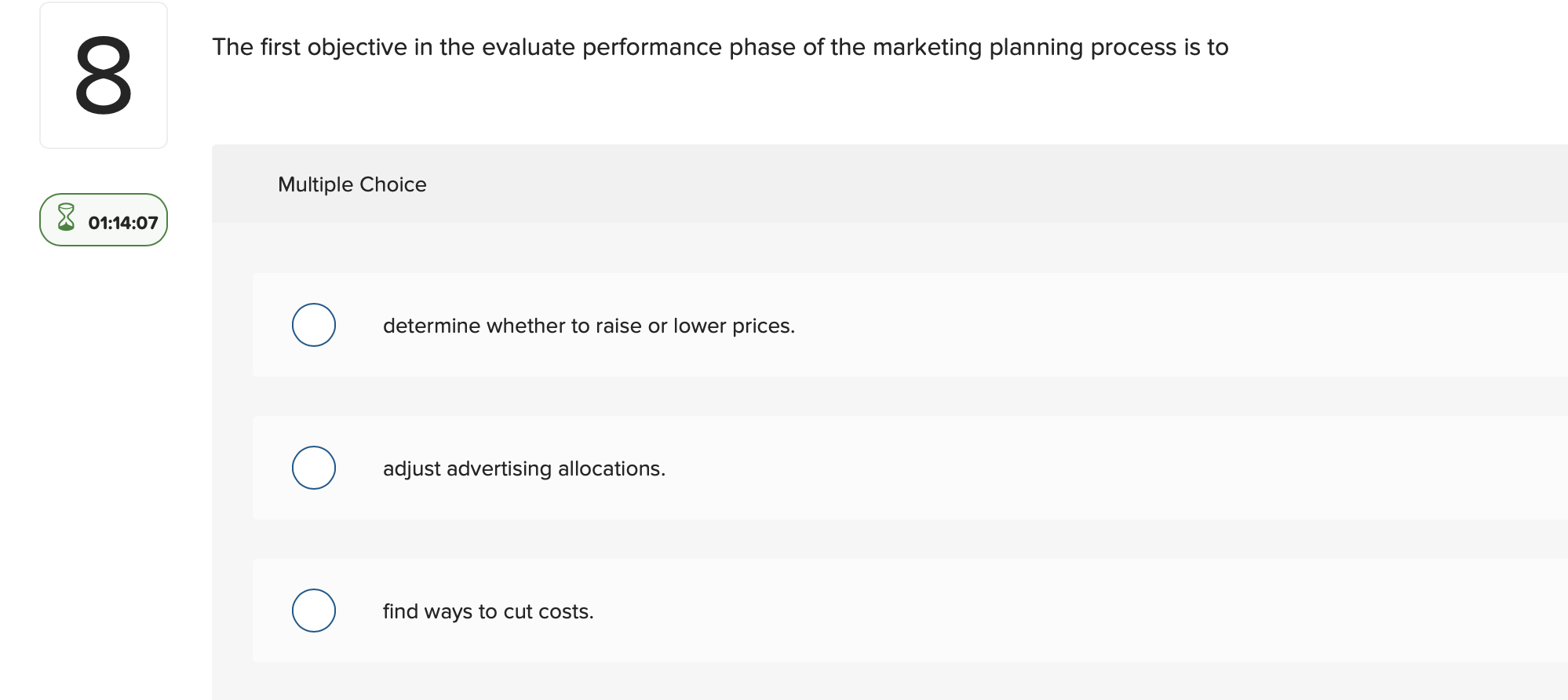1568x700 pixels.
Task: Click the Multiple Choice header label
Action: (352, 184)
